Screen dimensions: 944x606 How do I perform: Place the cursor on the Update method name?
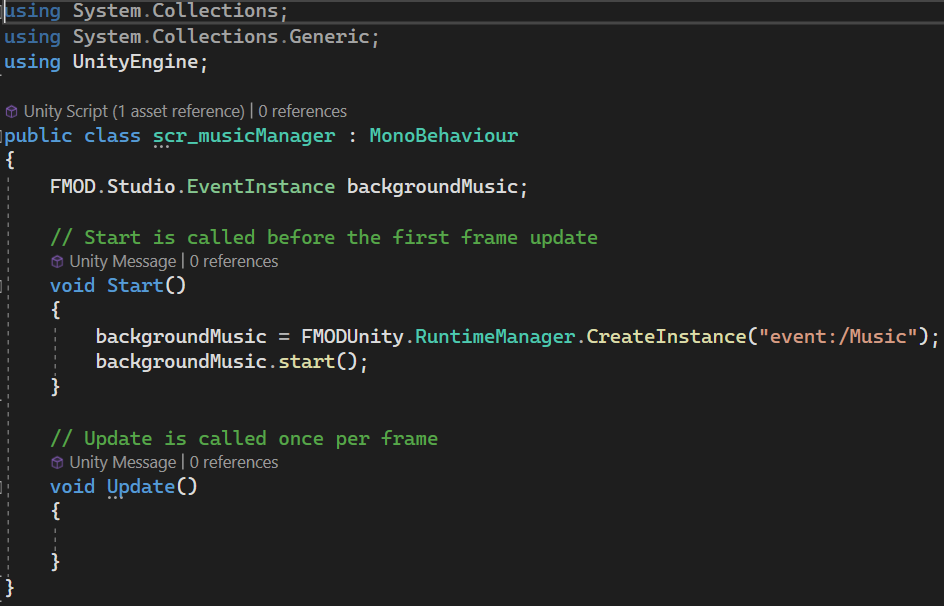(x=141, y=487)
